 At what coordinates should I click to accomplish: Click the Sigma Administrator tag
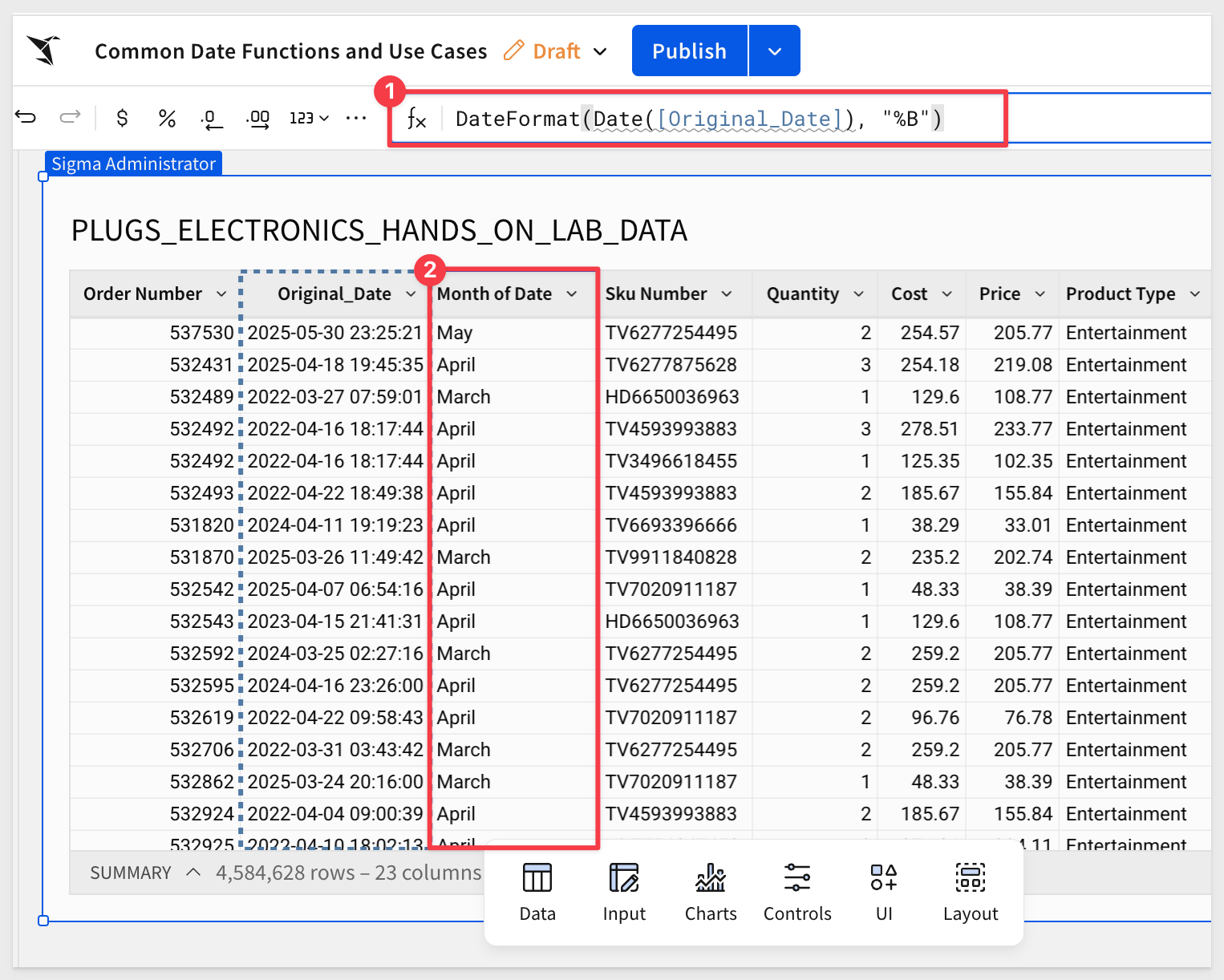tap(133, 164)
